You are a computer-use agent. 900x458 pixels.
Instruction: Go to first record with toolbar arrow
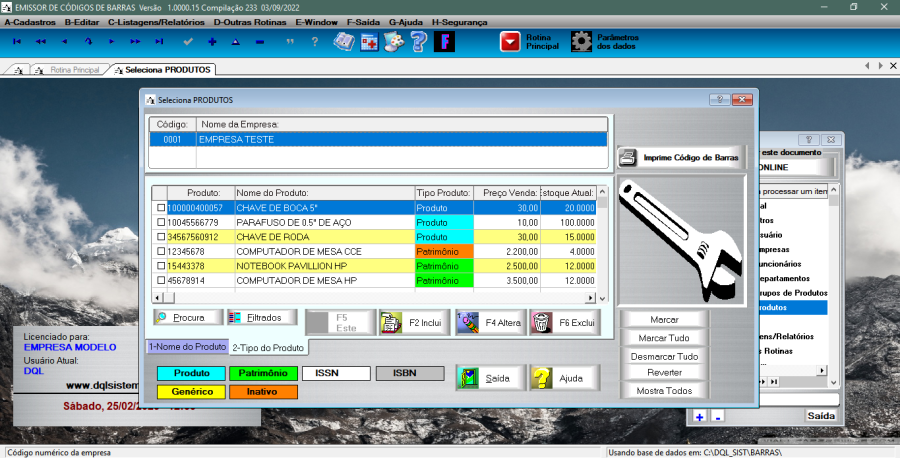(x=17, y=41)
